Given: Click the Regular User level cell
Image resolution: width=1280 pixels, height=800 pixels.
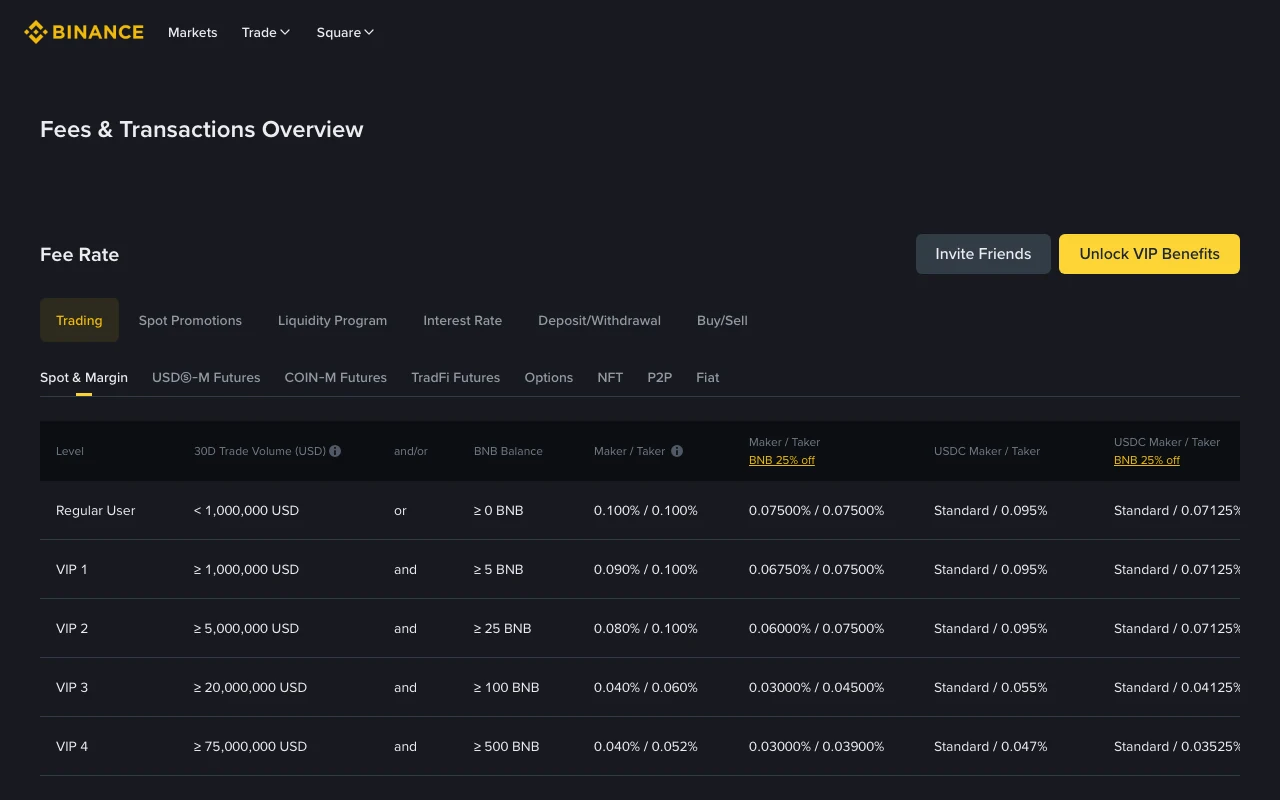Looking at the screenshot, I should 95,510.
